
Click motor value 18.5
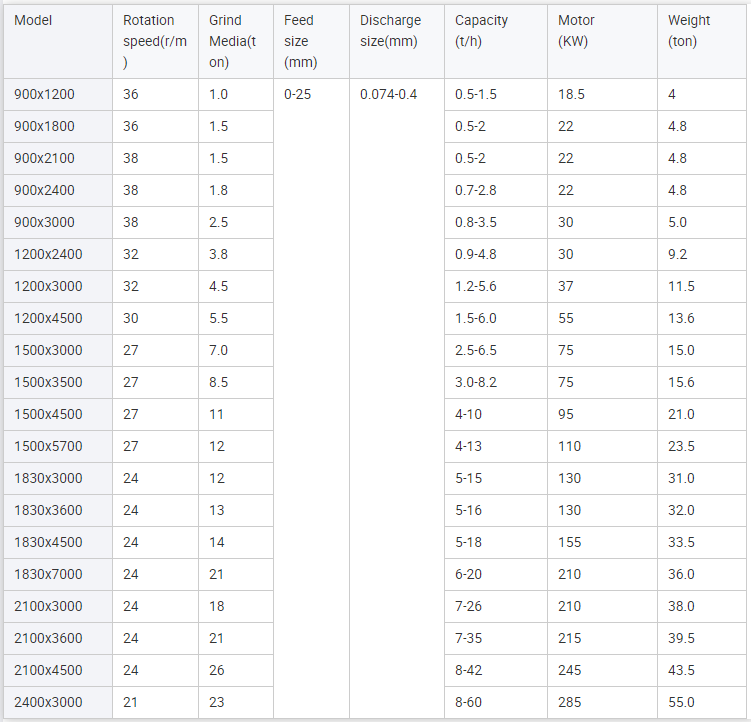coord(571,94)
